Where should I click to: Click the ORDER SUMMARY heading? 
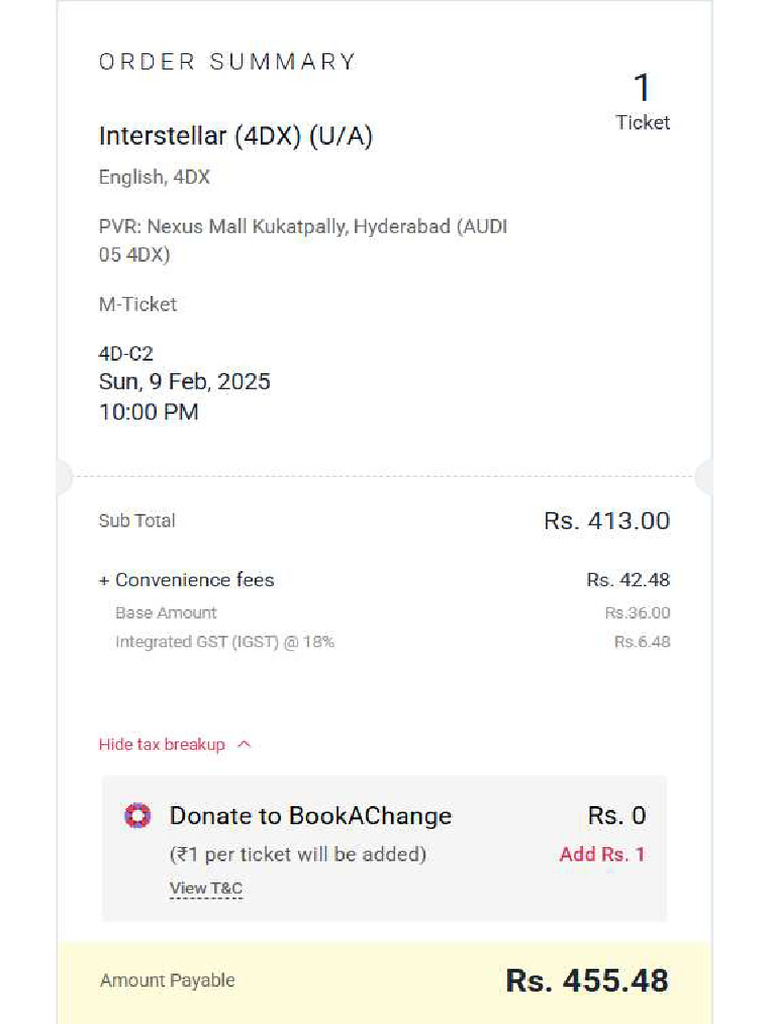227,62
